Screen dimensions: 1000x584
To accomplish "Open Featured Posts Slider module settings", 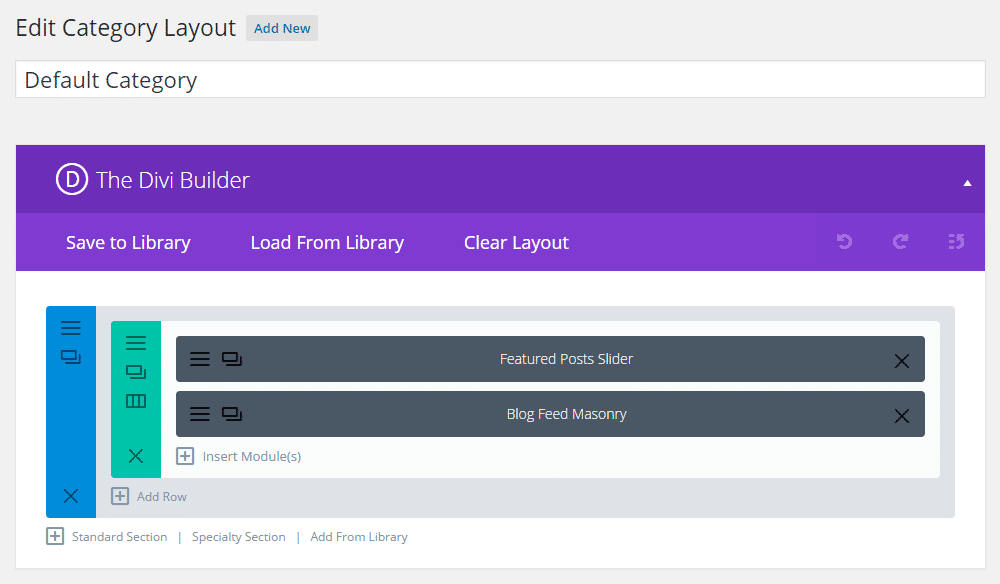I will coord(200,359).
